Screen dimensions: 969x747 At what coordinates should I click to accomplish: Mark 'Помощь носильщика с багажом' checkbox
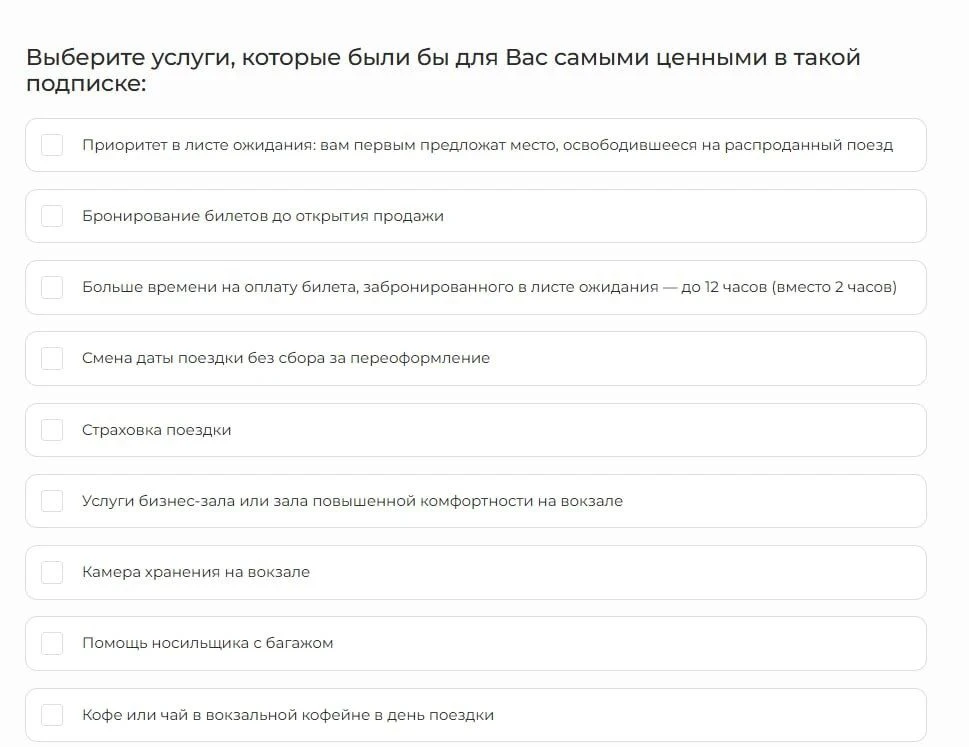tap(52, 643)
